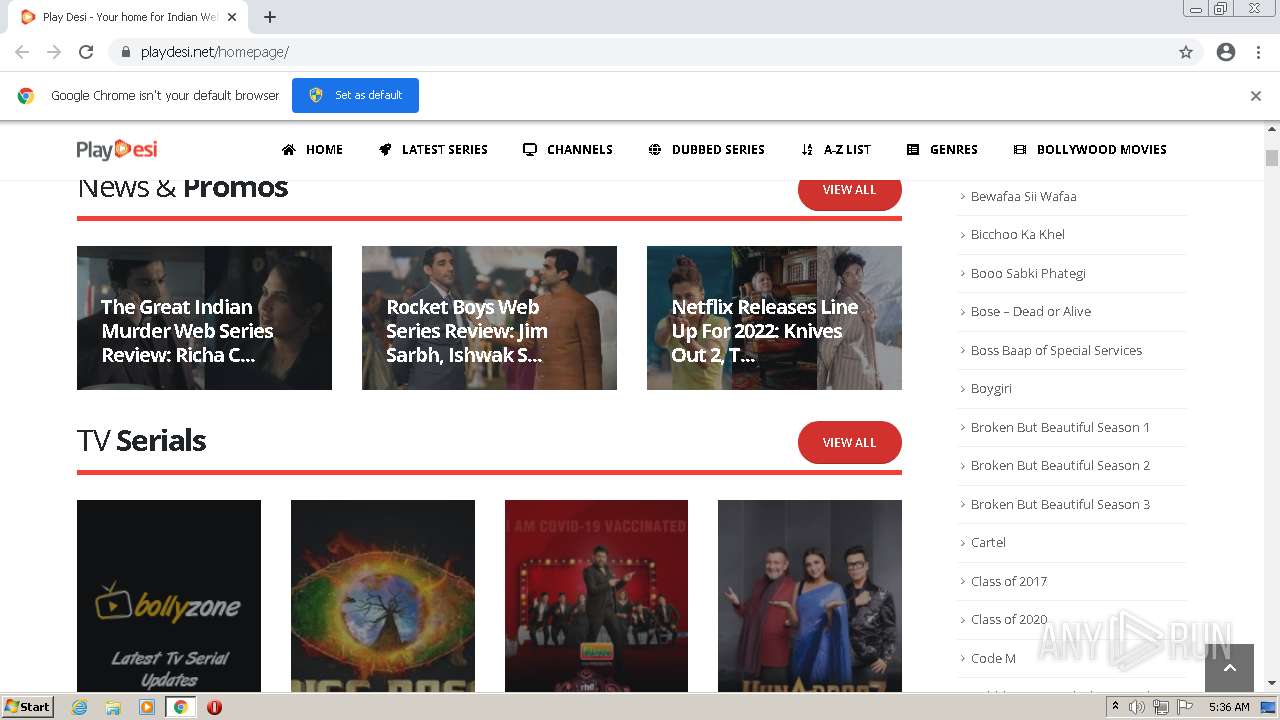This screenshot has width=1280, height=720.
Task: Open Boygiri link
Action: pyautogui.click(x=991, y=389)
